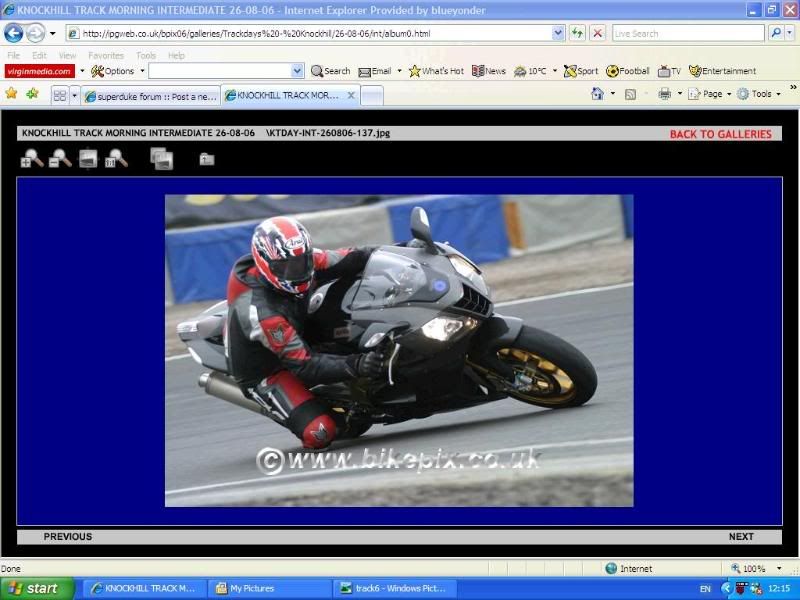Click the fit image to window icon
The image size is (800, 600).
tap(88, 158)
